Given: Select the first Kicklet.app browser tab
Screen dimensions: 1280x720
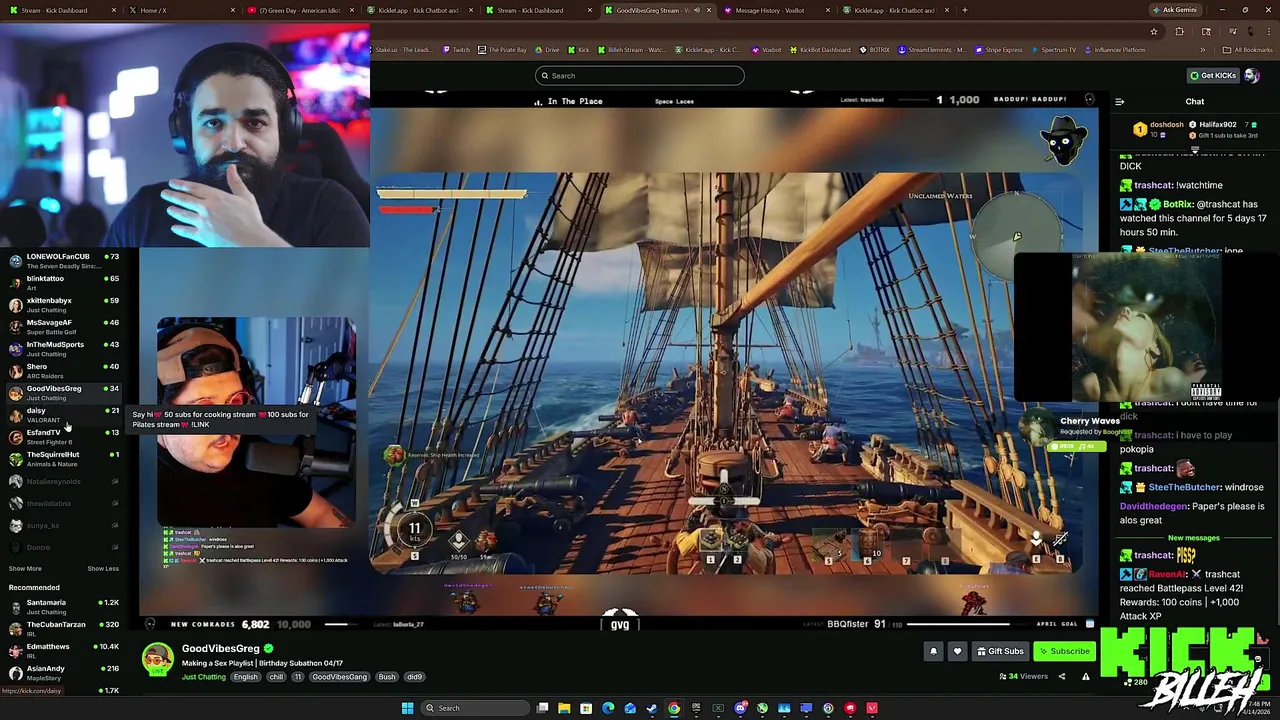Looking at the screenshot, I should tap(419, 10).
